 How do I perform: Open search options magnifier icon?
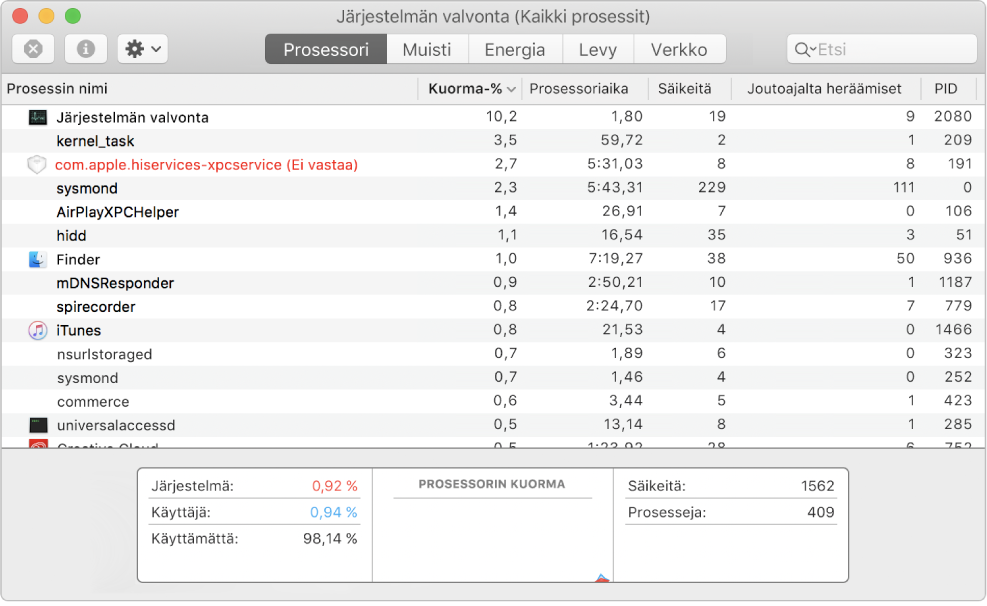pos(804,50)
